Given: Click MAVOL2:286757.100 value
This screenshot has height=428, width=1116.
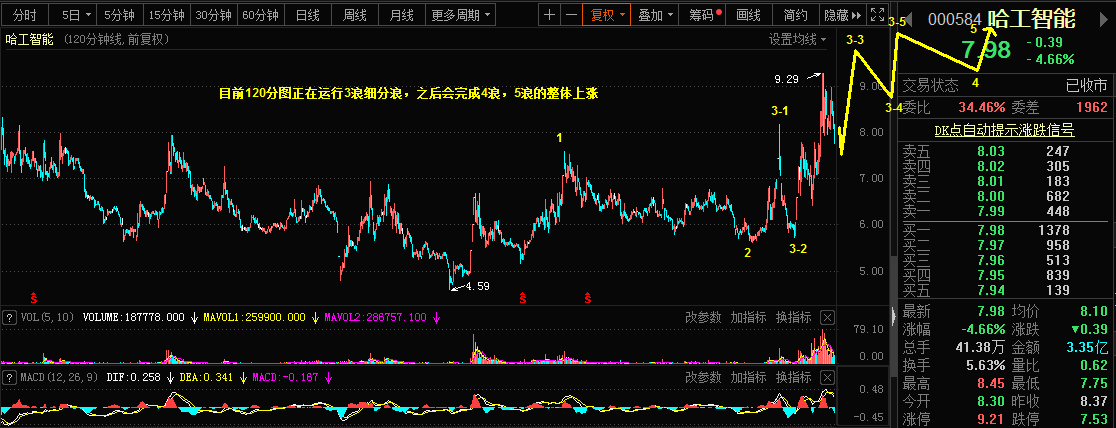Looking at the screenshot, I should tap(376, 318).
